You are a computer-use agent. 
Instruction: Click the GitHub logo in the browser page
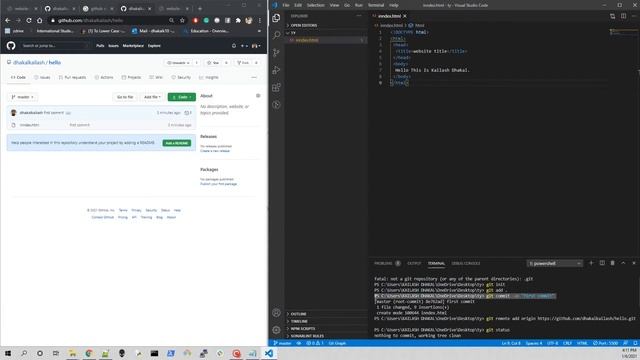[11, 45]
